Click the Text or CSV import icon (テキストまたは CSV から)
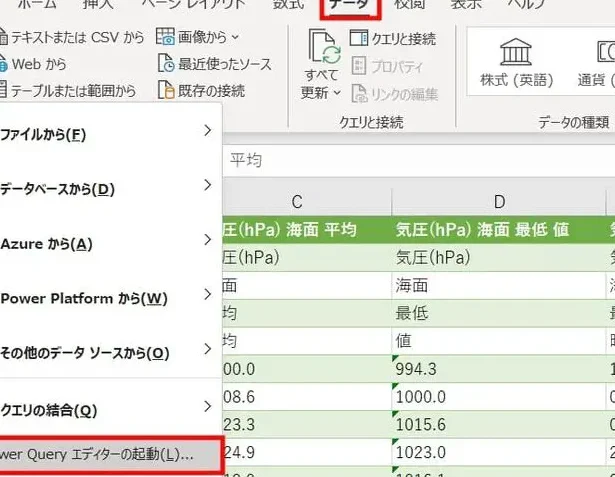615x477 pixels. tap(4, 38)
